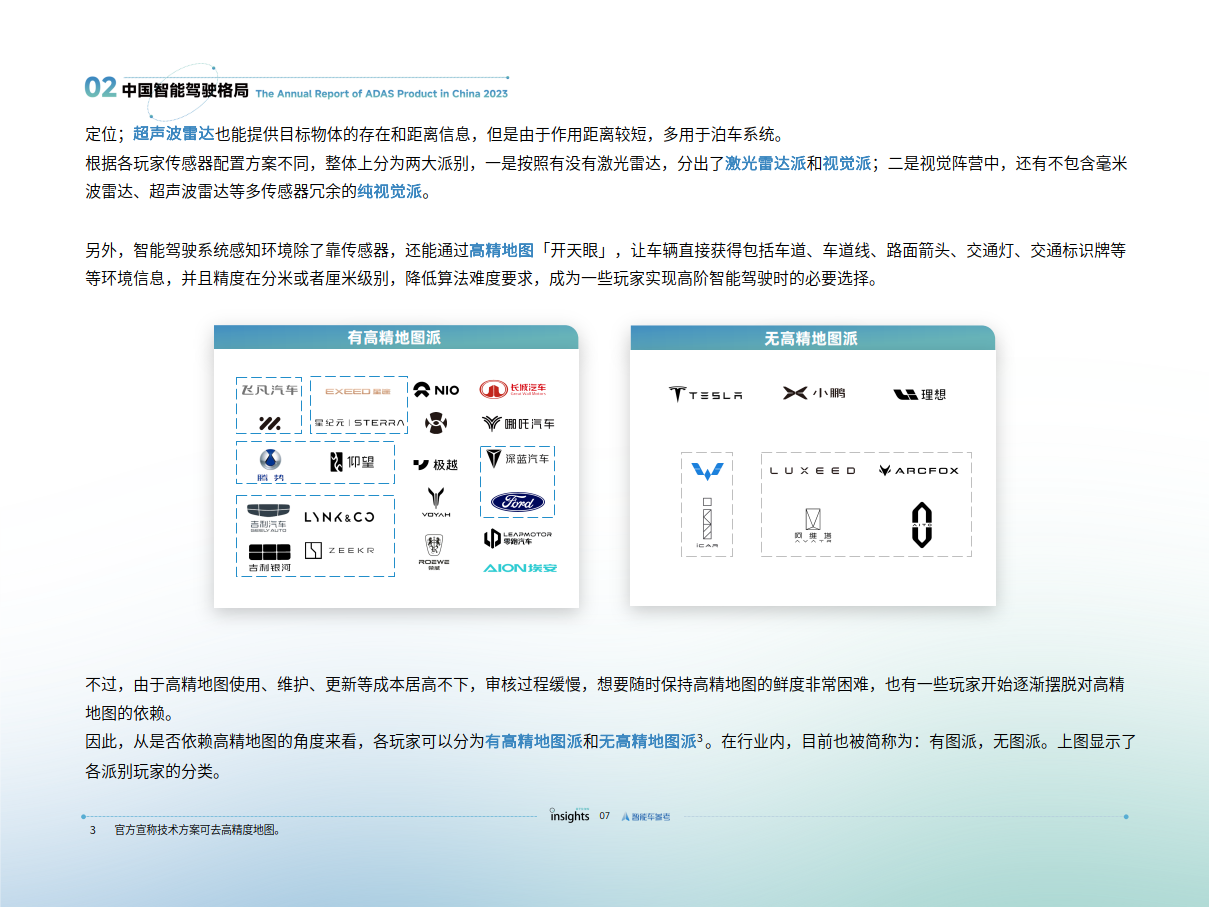Click the round dark emblem below NIO
1209x907 pixels.
coord(435,423)
